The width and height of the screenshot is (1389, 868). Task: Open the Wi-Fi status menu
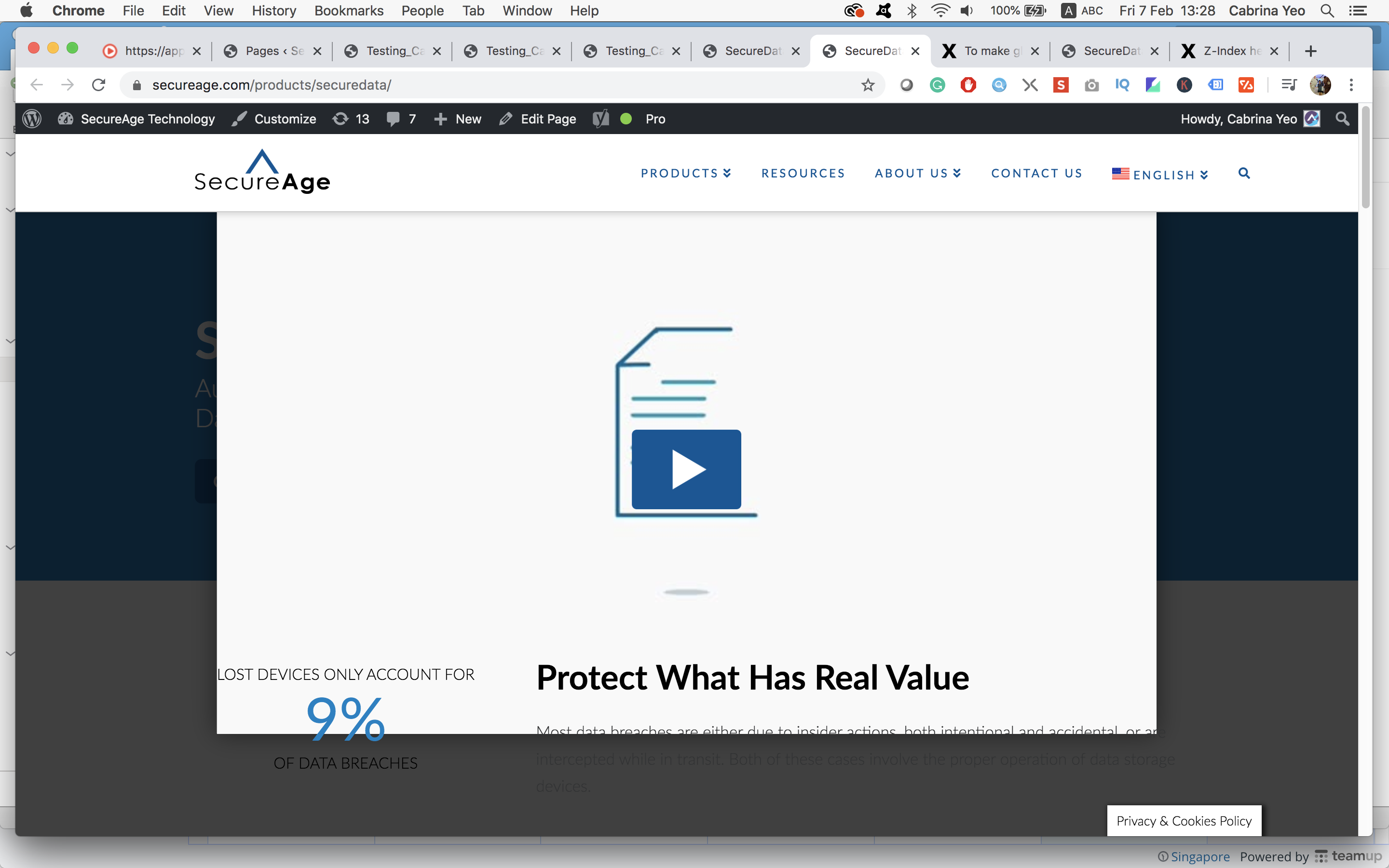[x=940, y=10]
